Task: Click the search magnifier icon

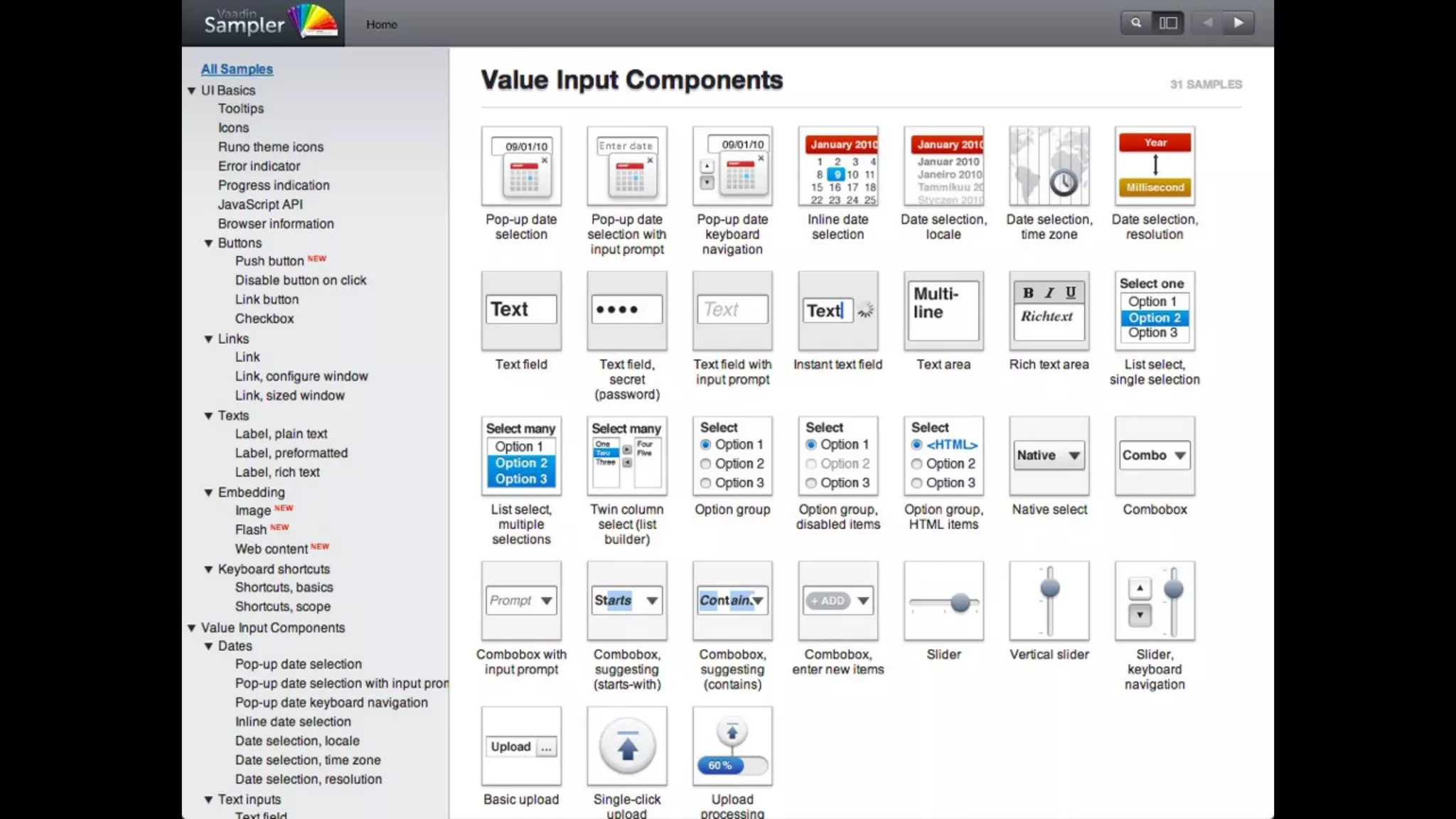Action: (x=1136, y=23)
